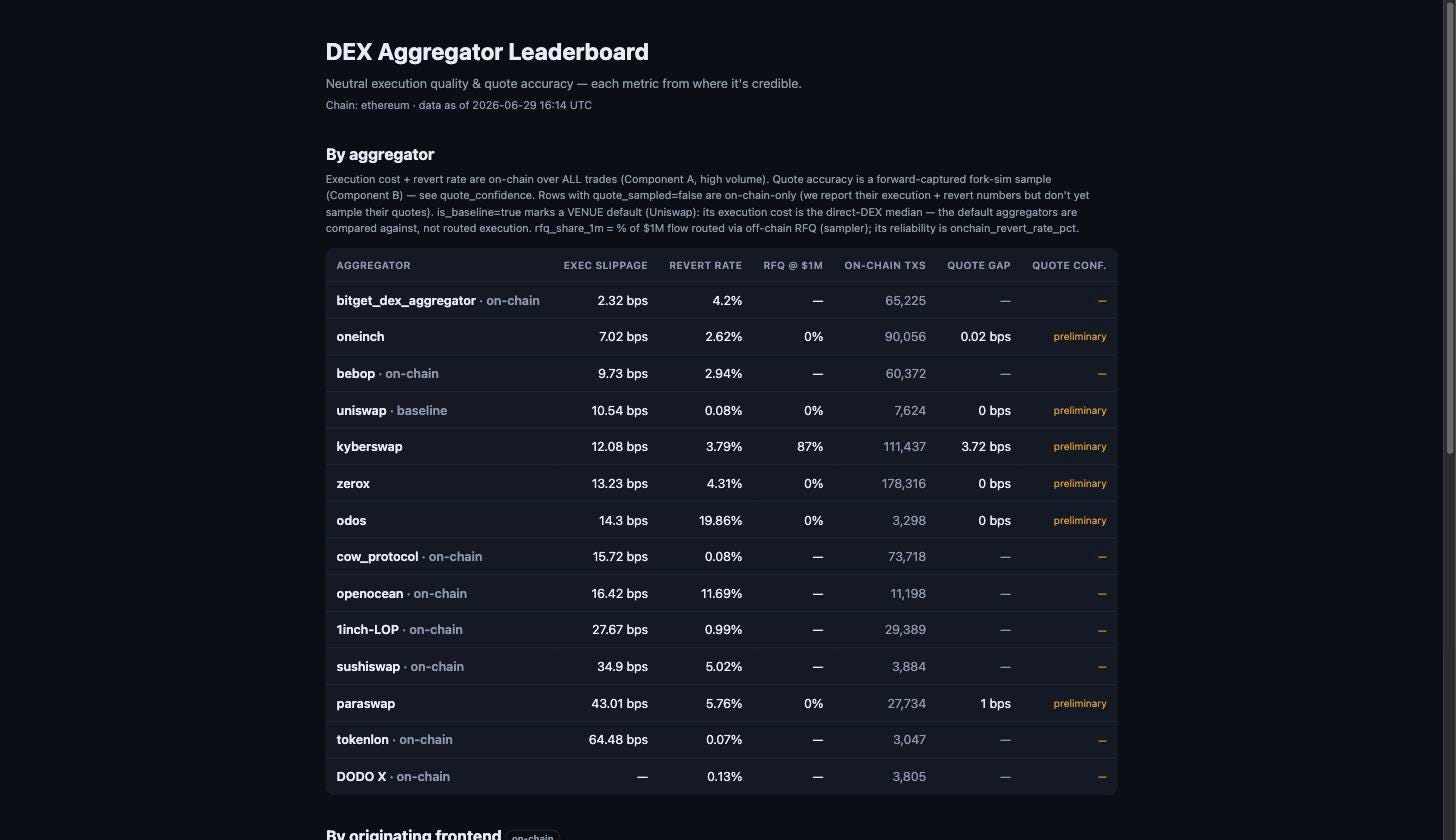Select the DODO X row name
Viewport: 1456px width, 840px height.
point(361,777)
